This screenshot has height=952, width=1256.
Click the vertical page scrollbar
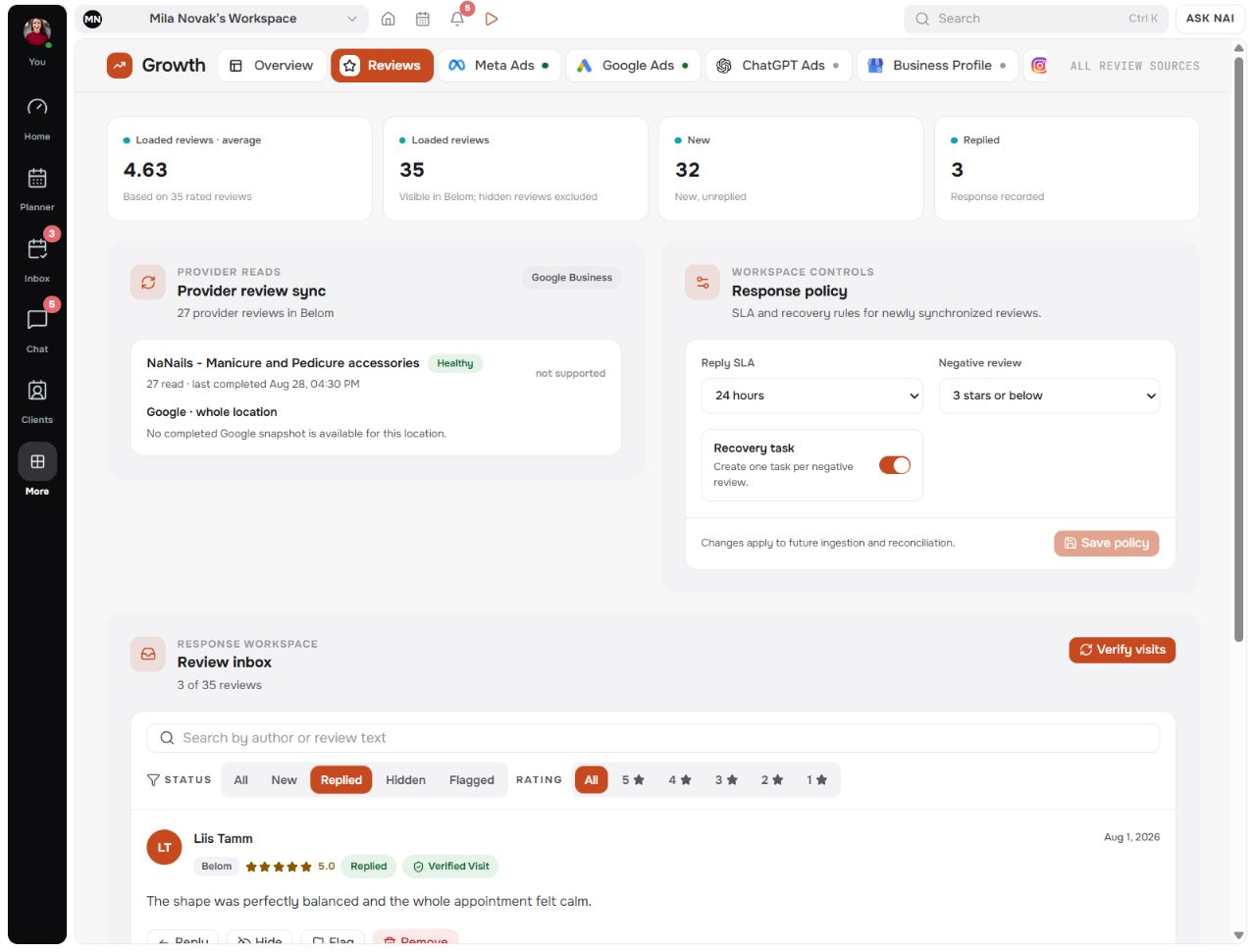tap(1238, 348)
